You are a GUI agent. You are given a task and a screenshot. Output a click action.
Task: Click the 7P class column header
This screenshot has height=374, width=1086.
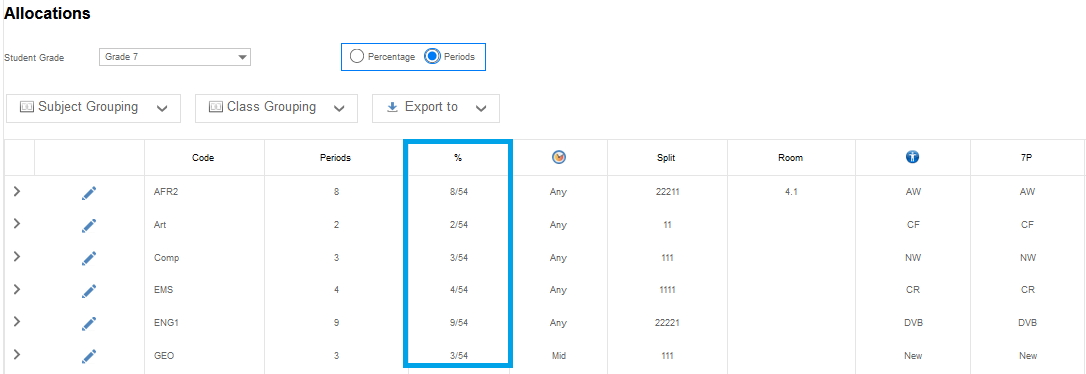1027,158
